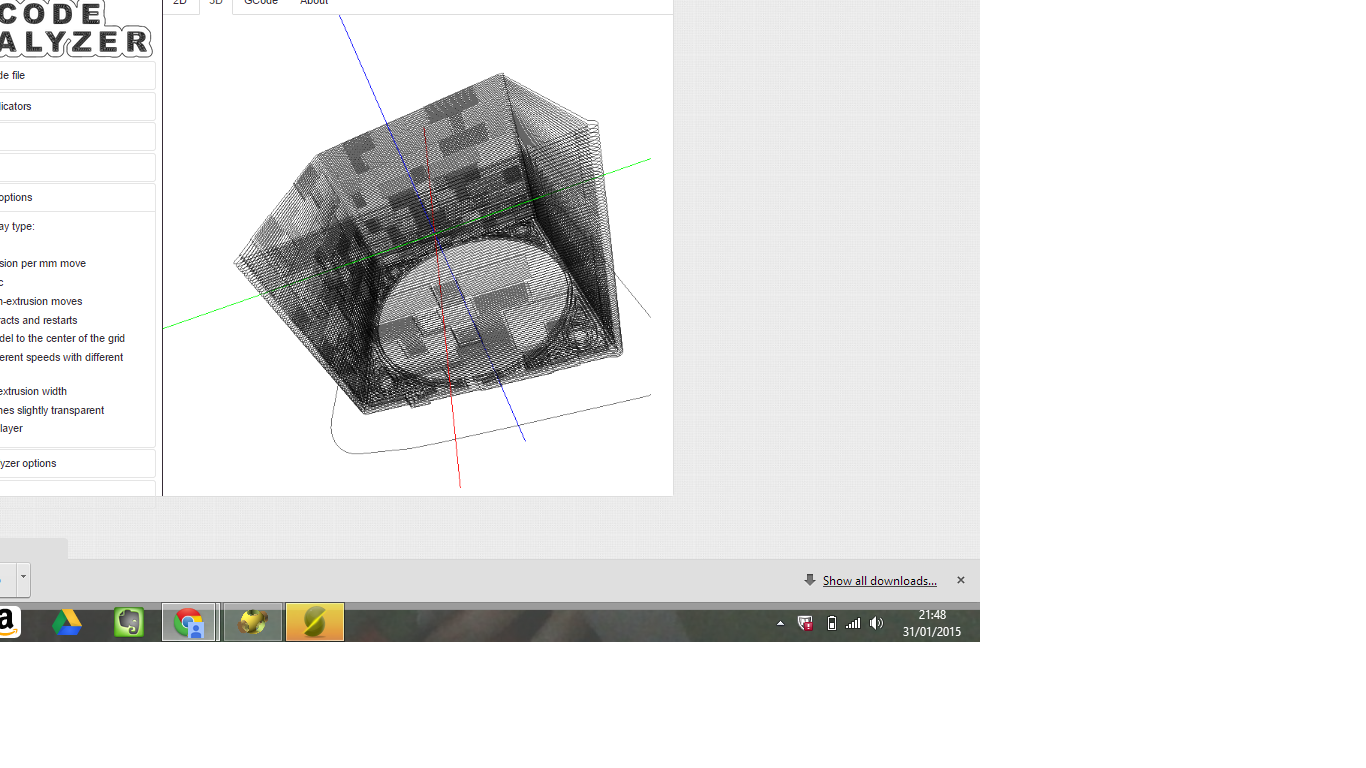This screenshot has width=1366, height=768.
Task: Click the 'del to the center of the grid' label
Action: [x=62, y=338]
